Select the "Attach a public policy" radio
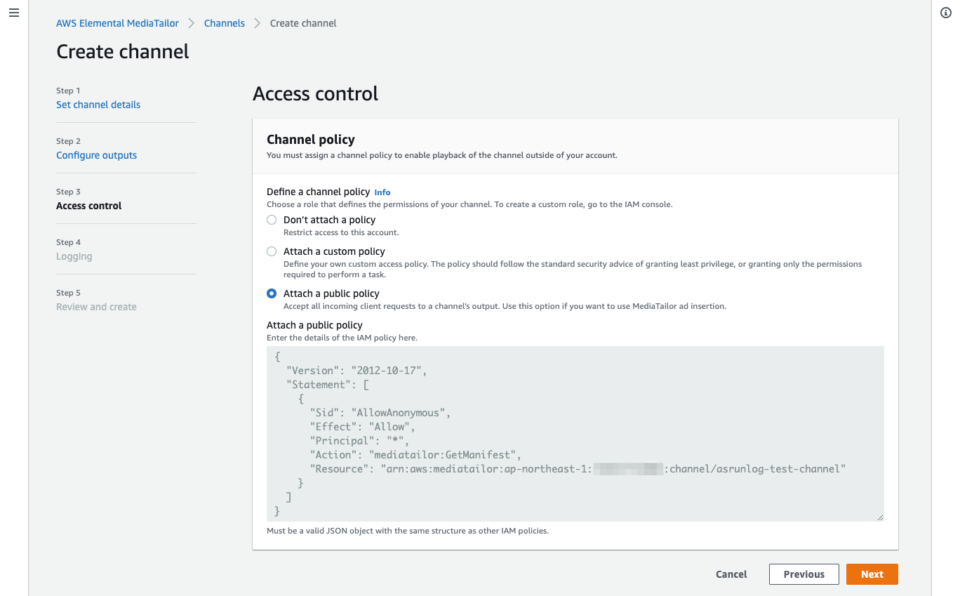 tap(272, 294)
